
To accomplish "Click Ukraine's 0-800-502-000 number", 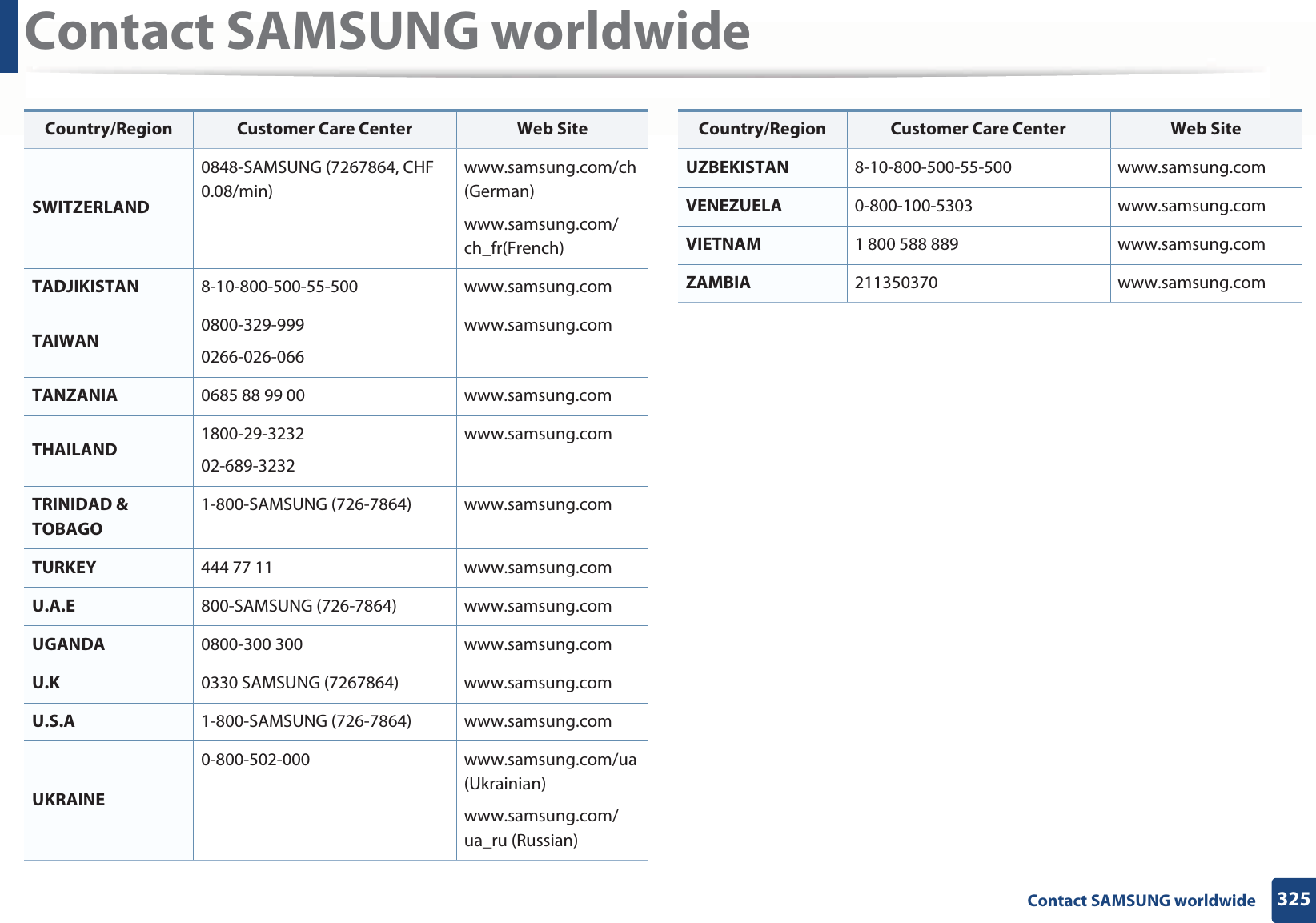I will pos(255,760).
